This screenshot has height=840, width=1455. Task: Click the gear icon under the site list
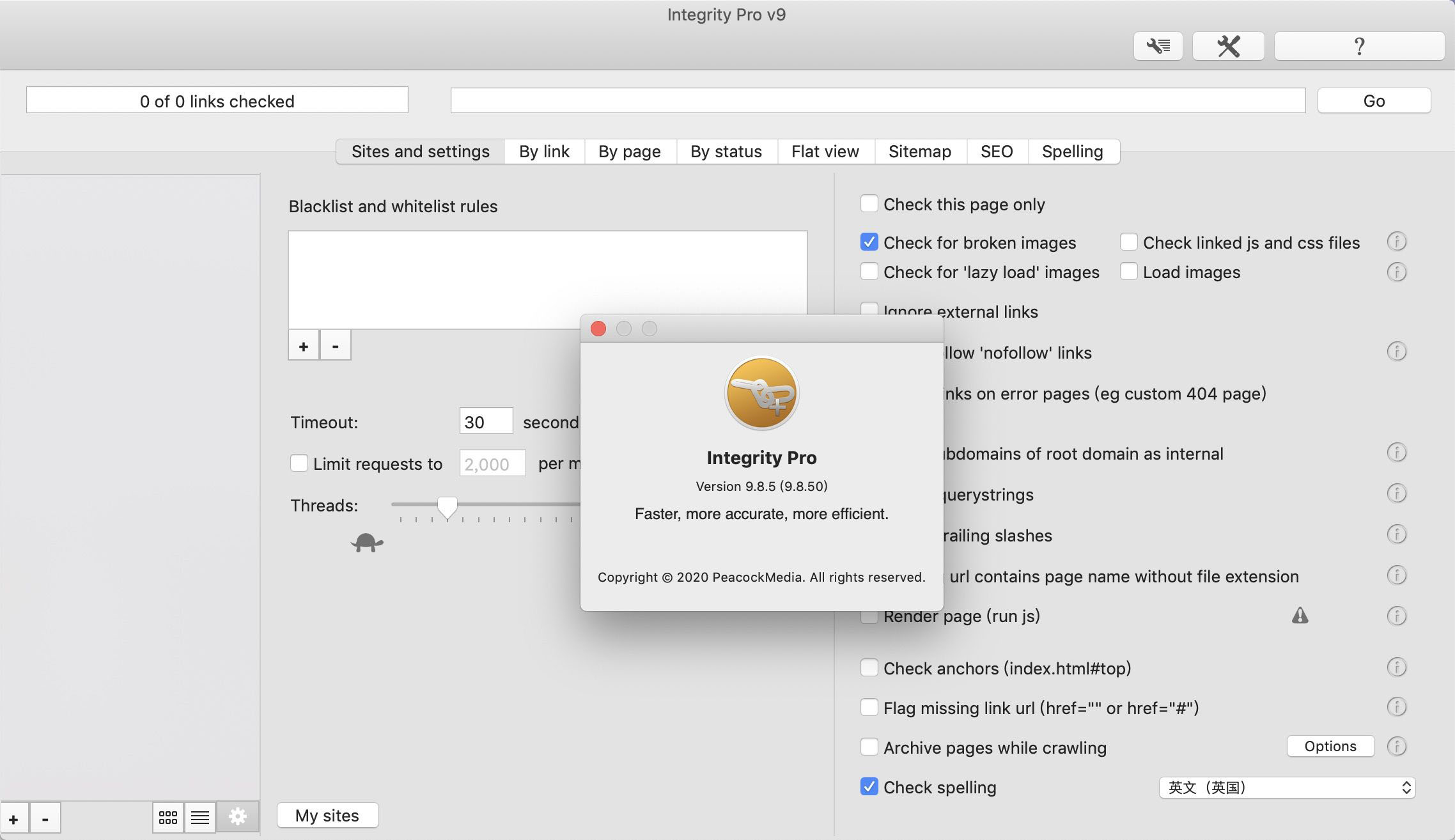point(238,816)
